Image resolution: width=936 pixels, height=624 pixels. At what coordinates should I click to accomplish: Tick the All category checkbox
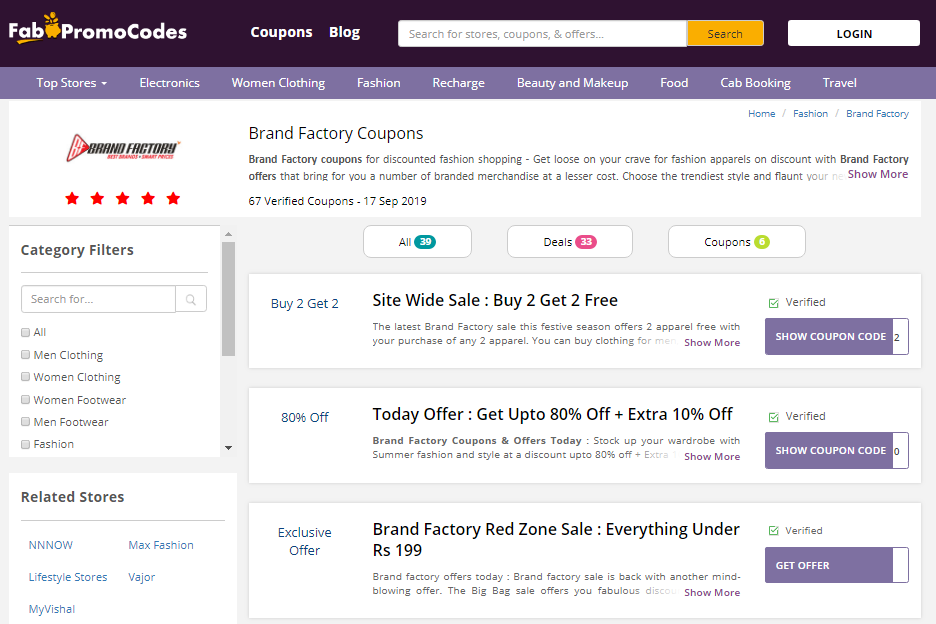25,333
